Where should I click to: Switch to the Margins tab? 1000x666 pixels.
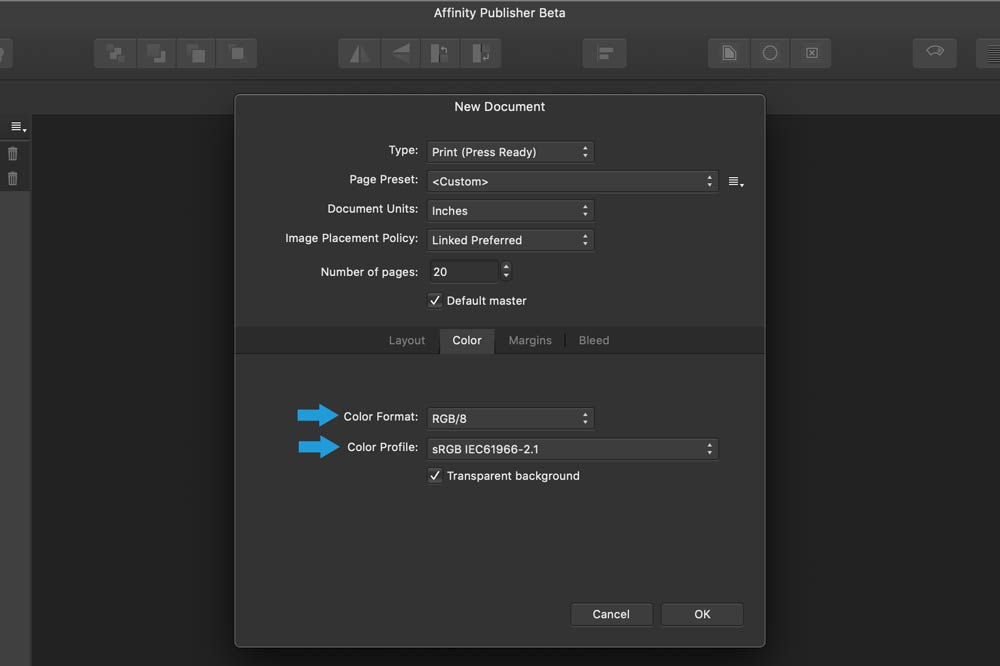click(x=530, y=341)
